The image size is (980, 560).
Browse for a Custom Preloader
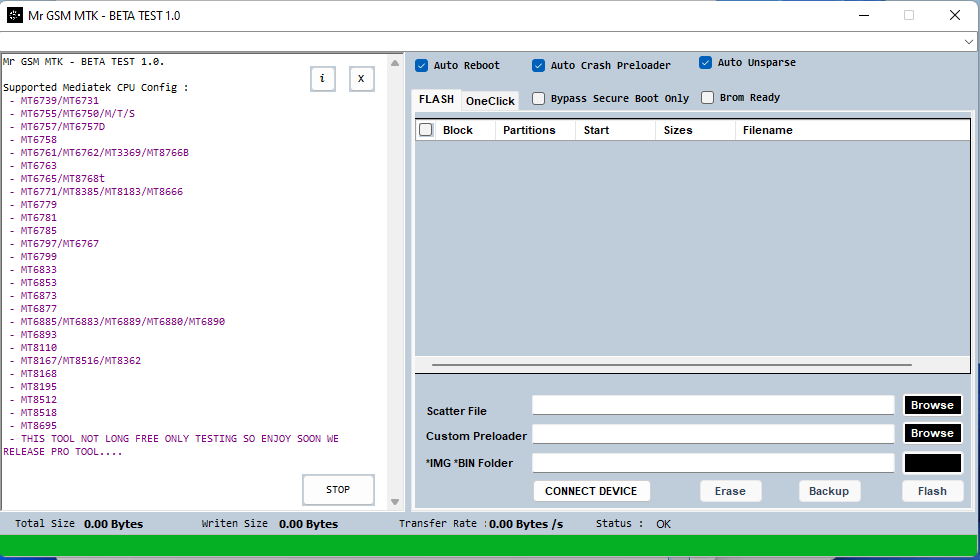coord(932,433)
